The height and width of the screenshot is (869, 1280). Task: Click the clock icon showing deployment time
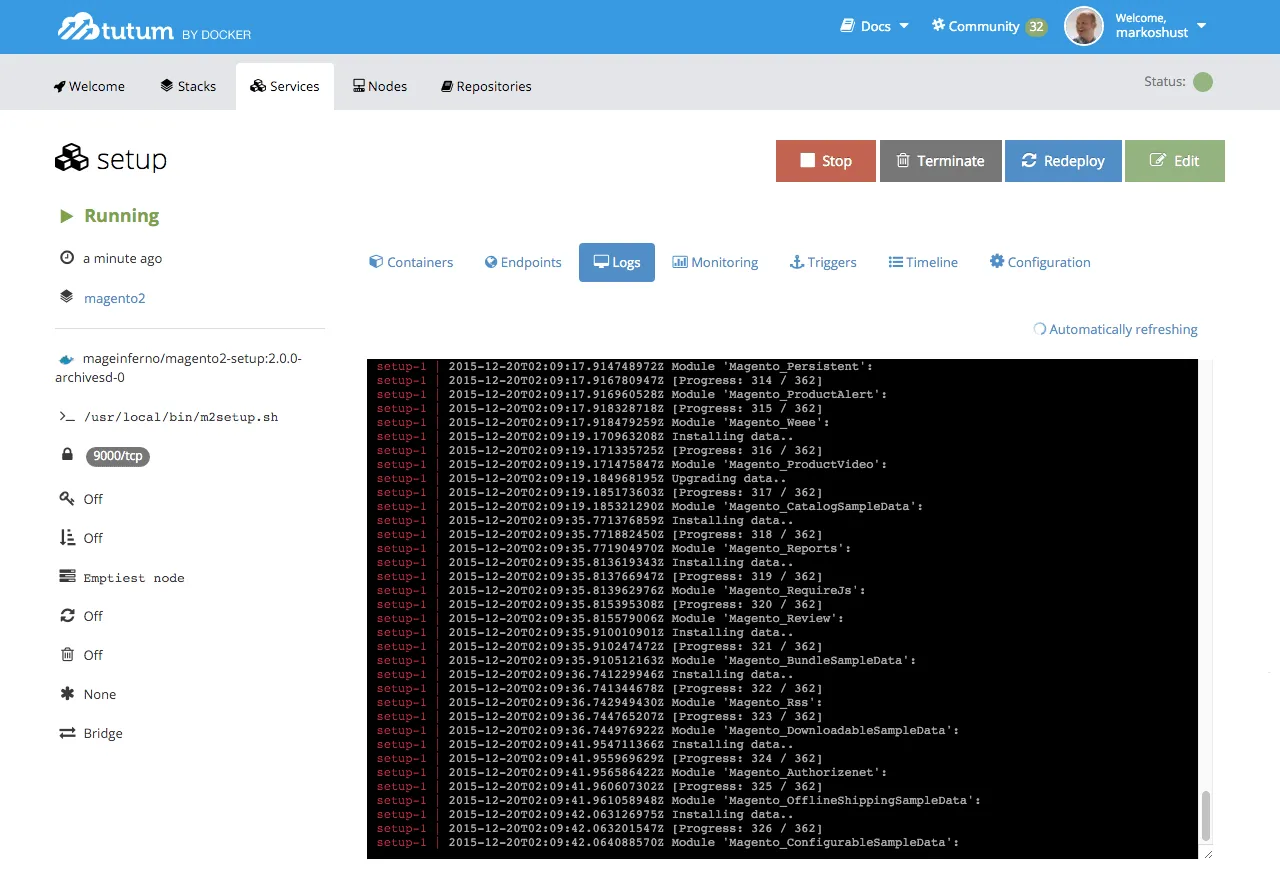[64, 258]
